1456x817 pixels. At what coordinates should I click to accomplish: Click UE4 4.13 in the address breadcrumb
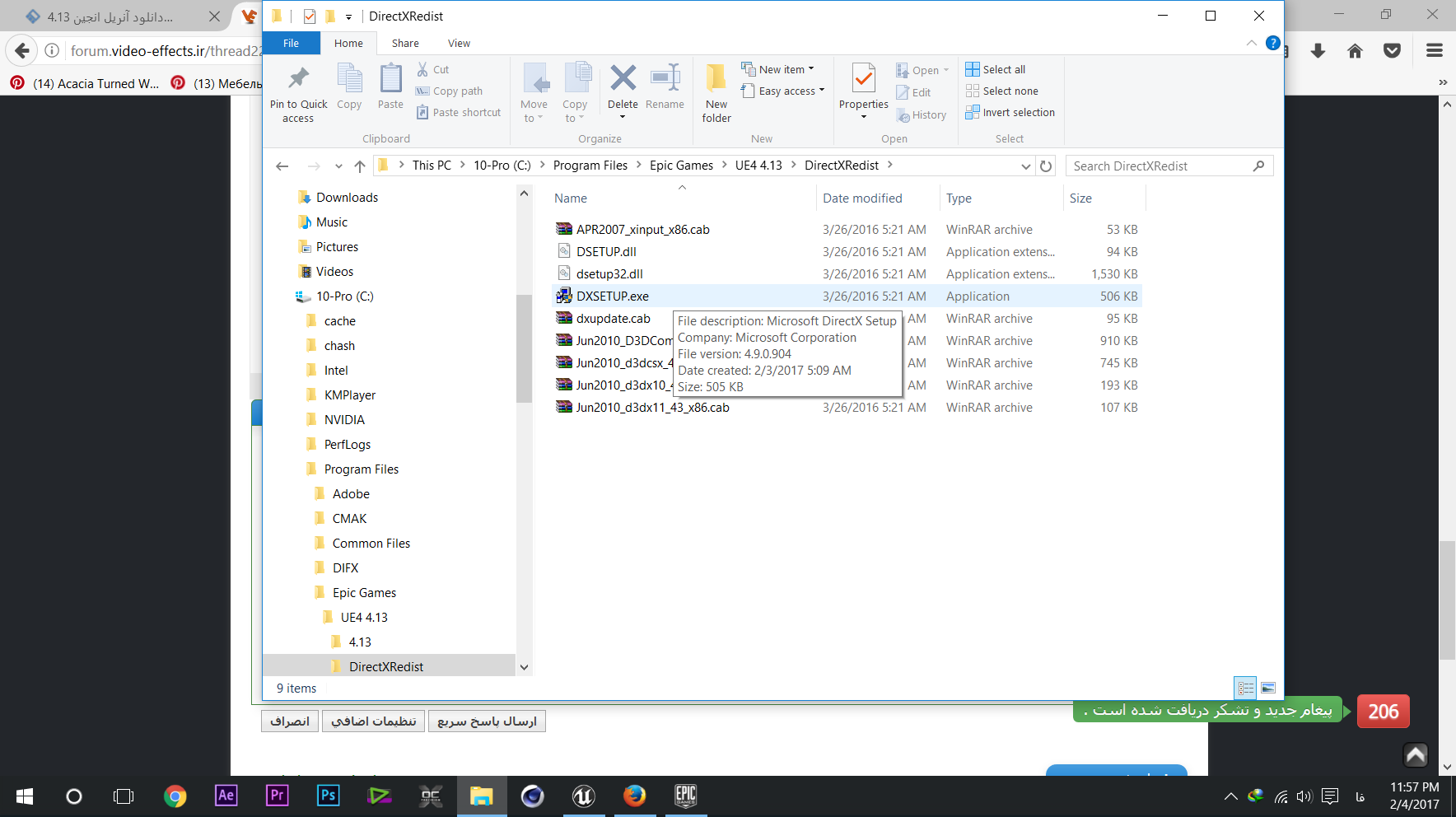(758, 165)
